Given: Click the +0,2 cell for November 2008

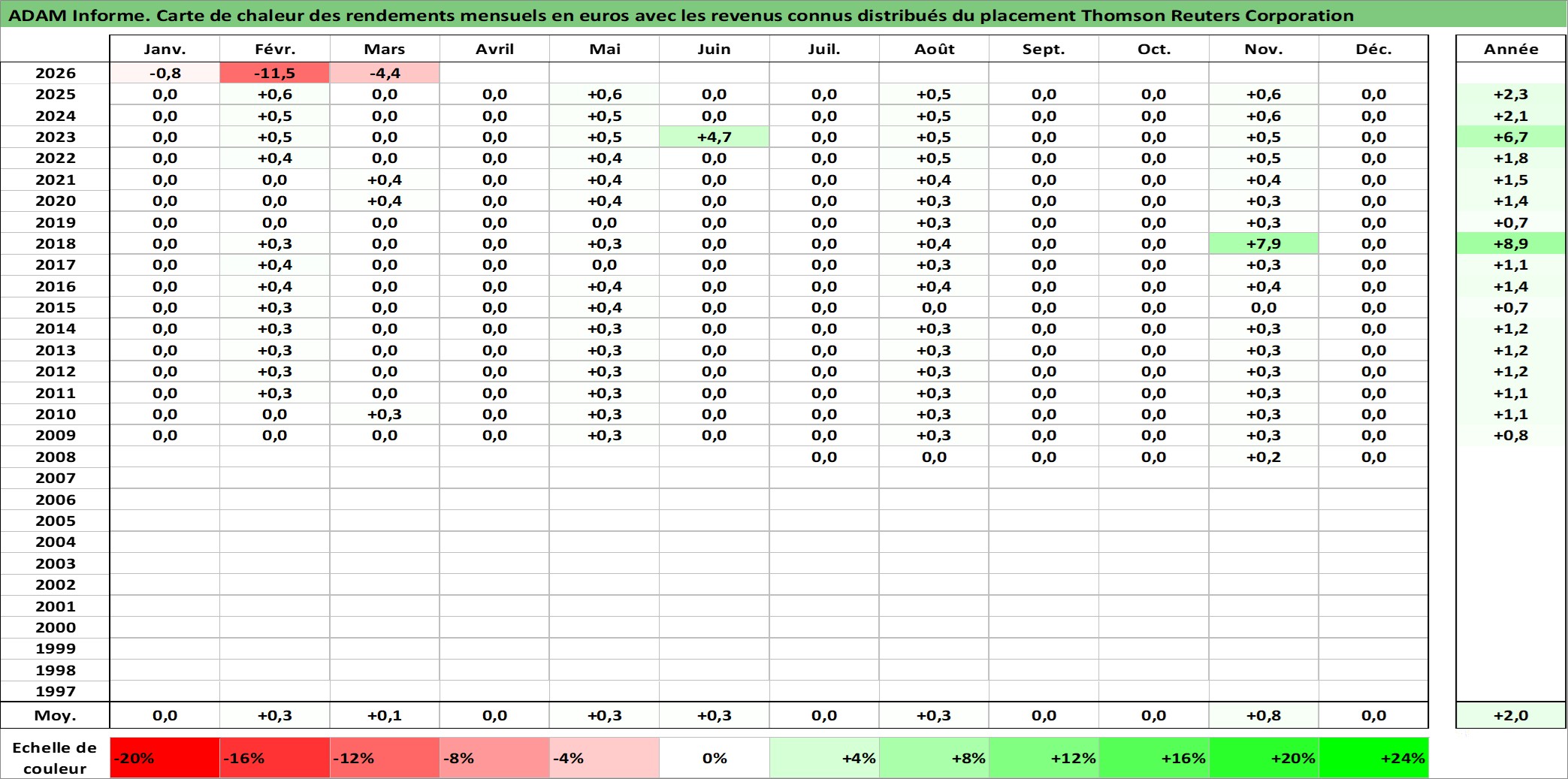Looking at the screenshot, I should point(1264,457).
